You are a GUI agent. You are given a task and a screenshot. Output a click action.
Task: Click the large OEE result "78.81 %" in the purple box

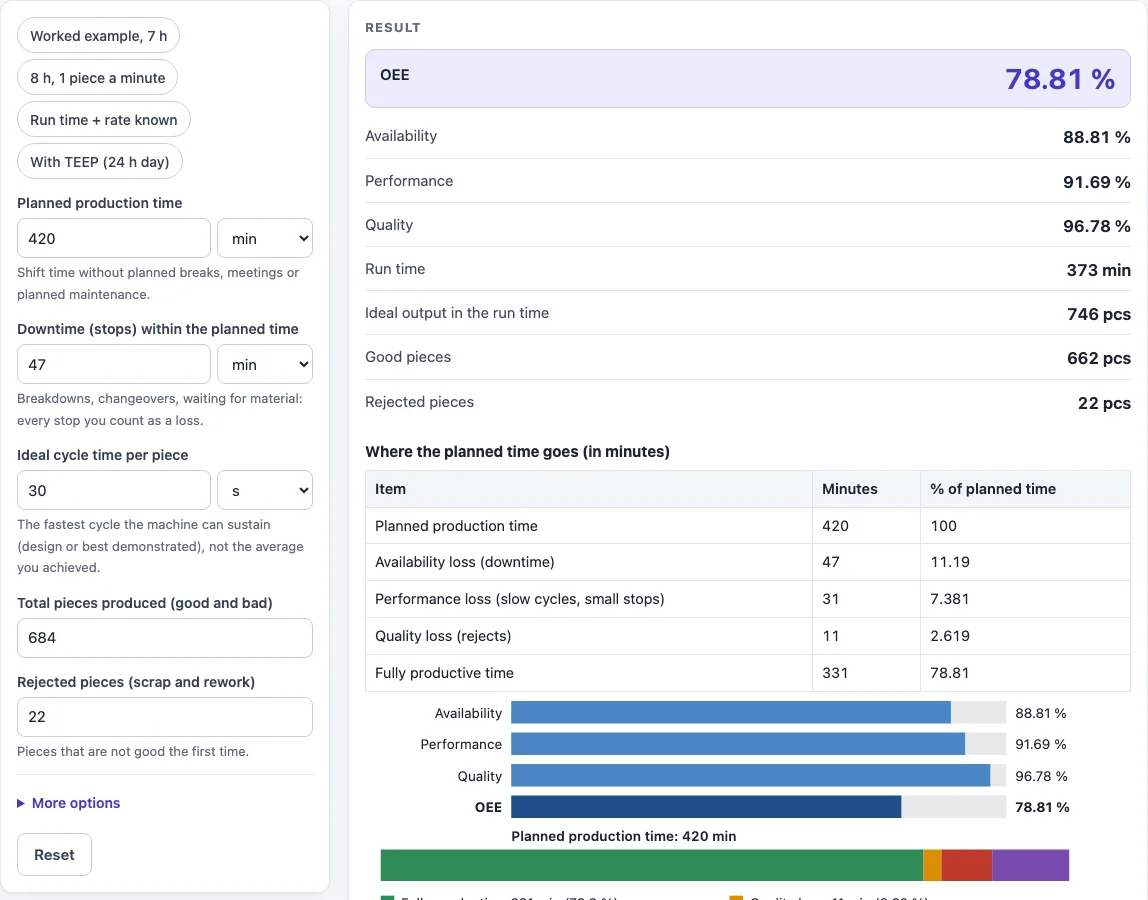[x=1059, y=79]
